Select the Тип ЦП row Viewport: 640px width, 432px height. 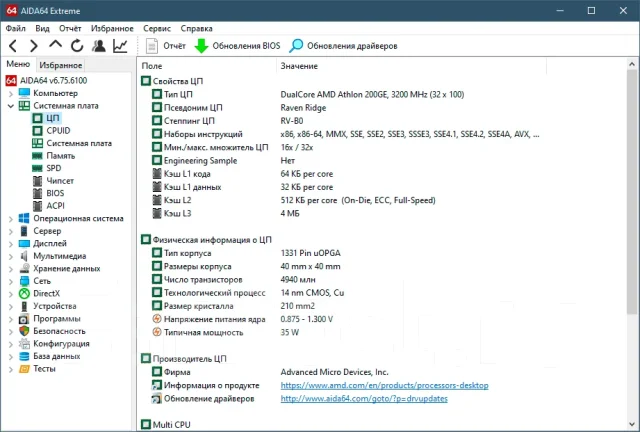click(308, 94)
